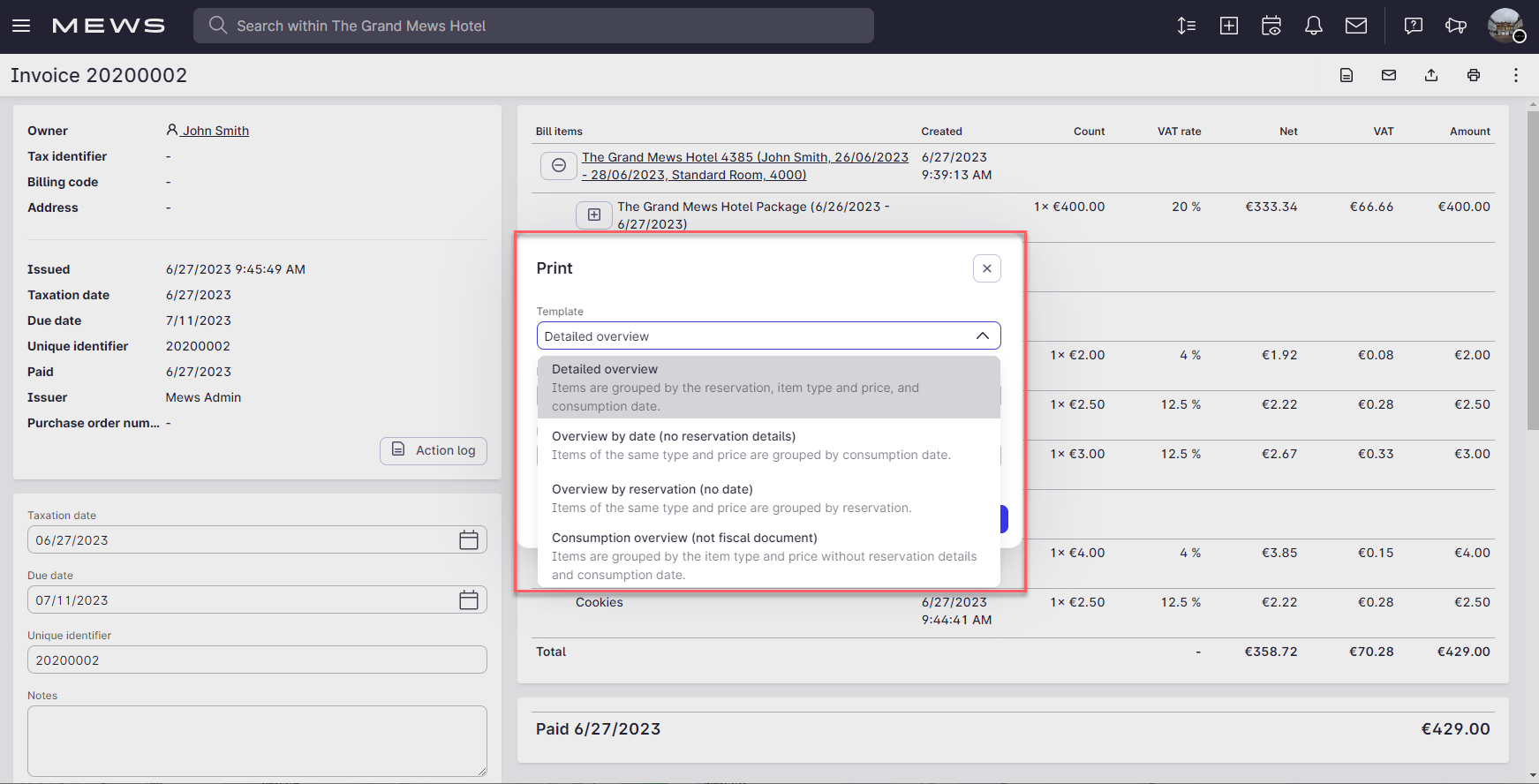Click the export upload icon
Screen dimensions: 1539x784
(x=1431, y=75)
